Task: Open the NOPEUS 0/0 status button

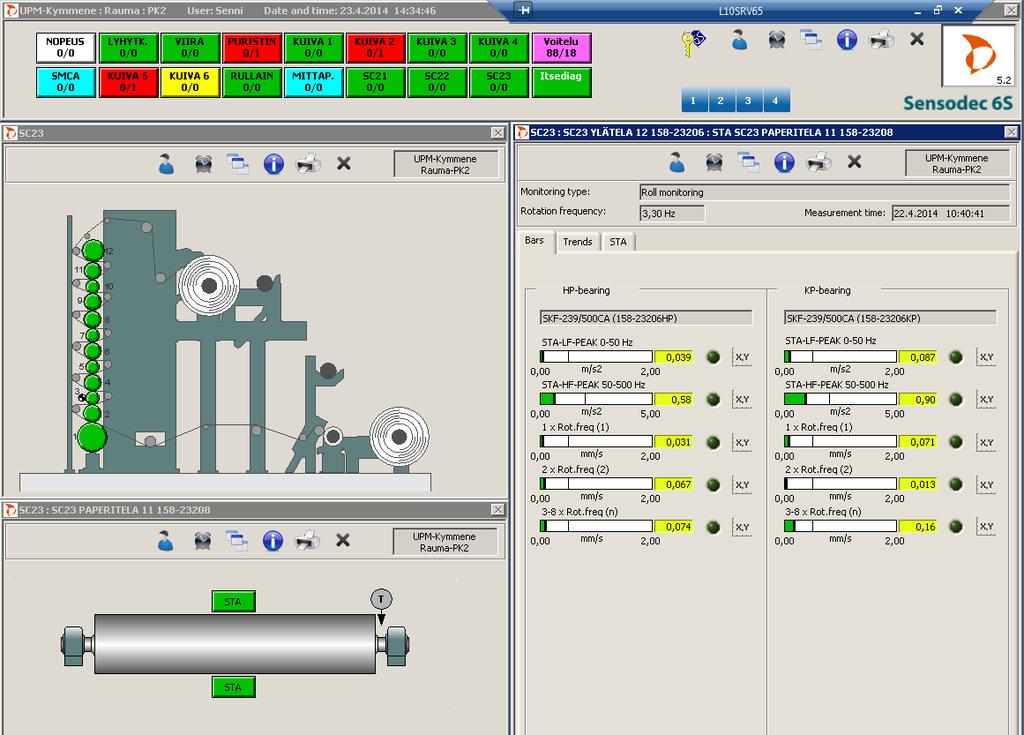Action: (65, 47)
